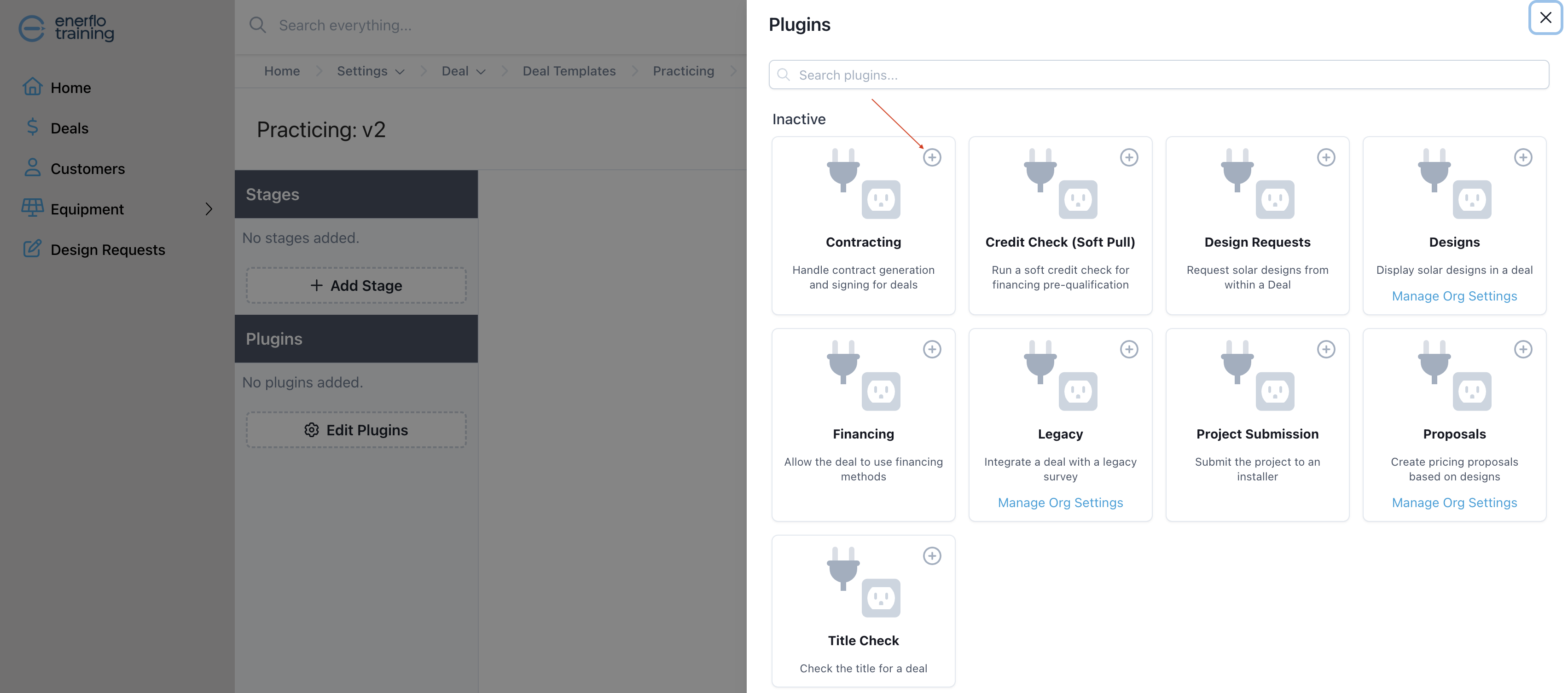Click the Designs card plug illustration
The height and width of the screenshot is (693, 1568).
coord(1455,183)
